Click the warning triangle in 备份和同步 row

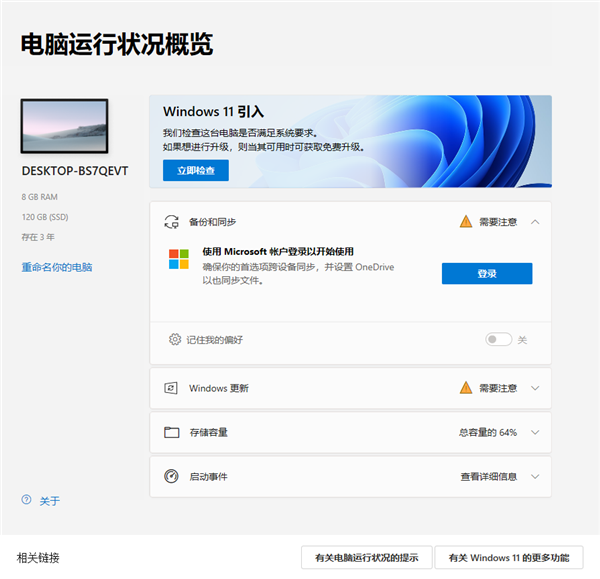pos(466,221)
